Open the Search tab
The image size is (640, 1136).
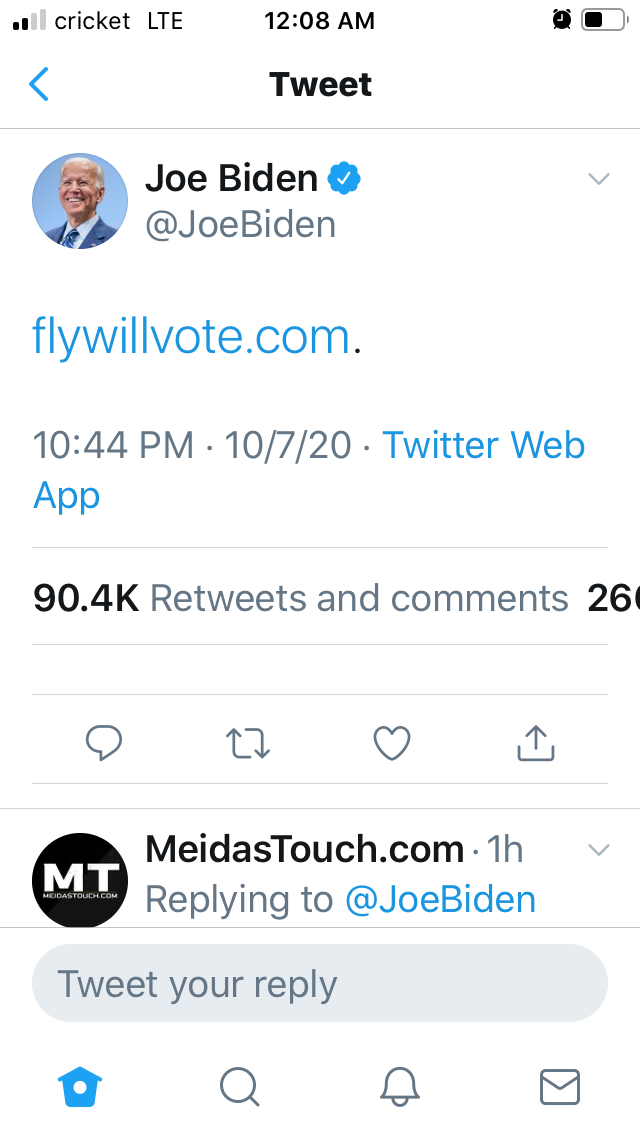(x=239, y=1086)
